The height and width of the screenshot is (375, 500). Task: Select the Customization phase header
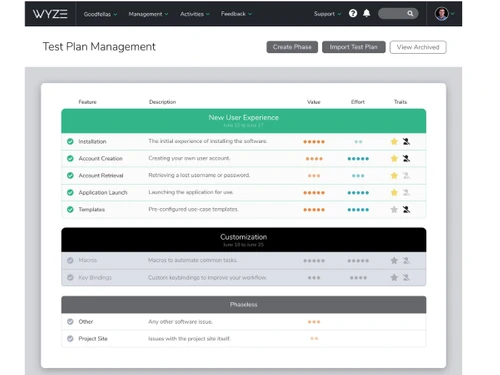click(x=244, y=240)
